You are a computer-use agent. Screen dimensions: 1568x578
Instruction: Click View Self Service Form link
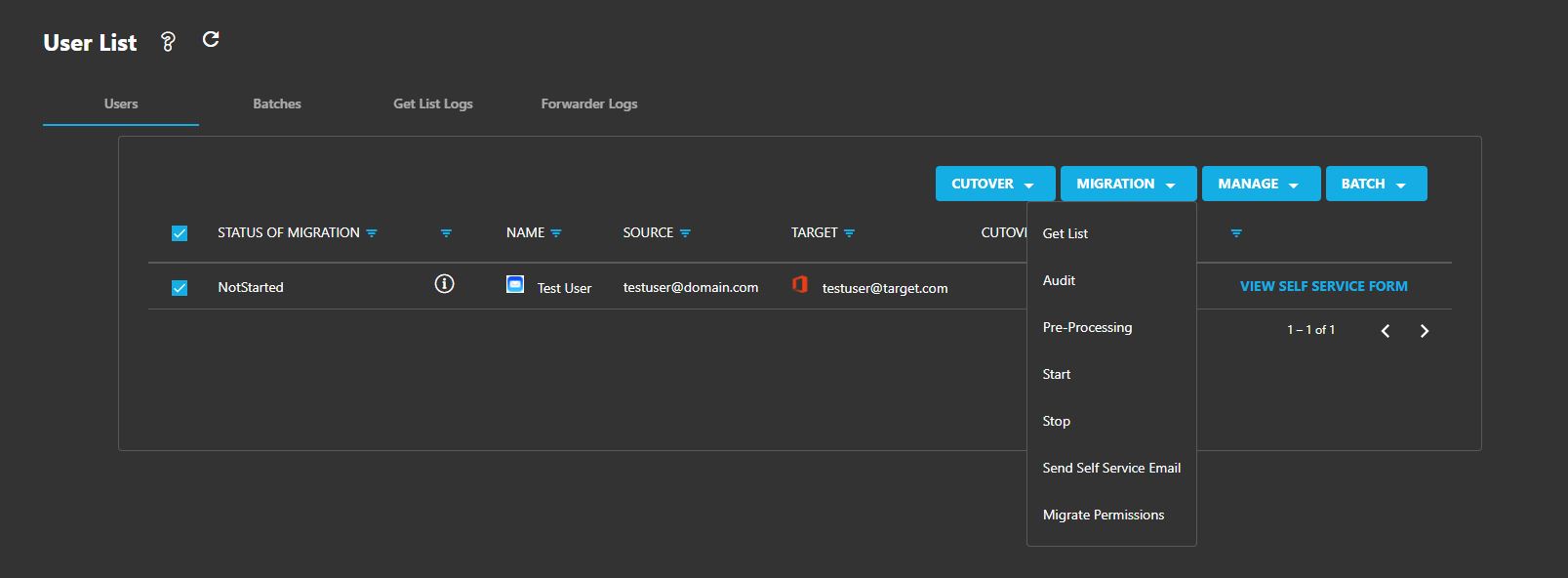[x=1323, y=286]
